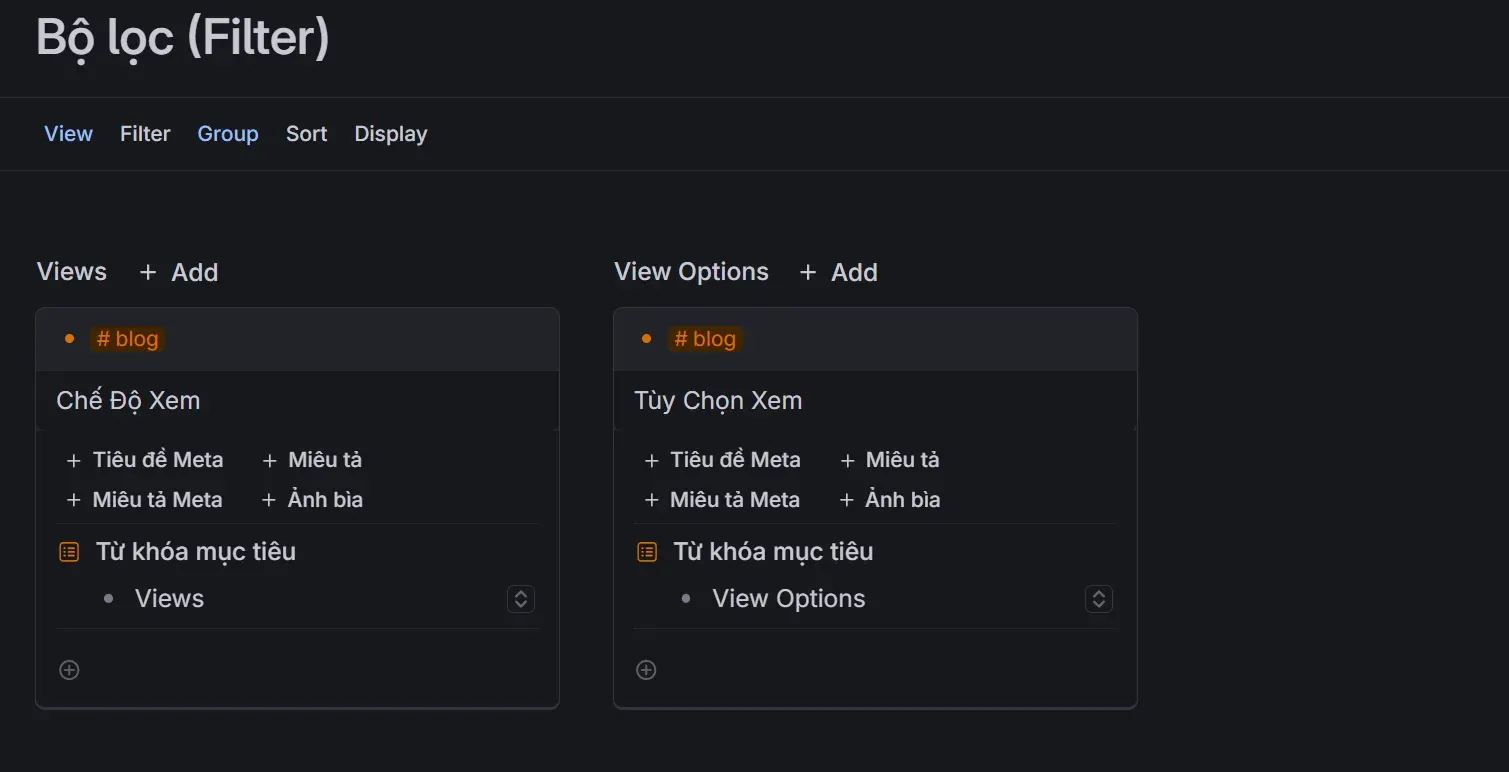The width and height of the screenshot is (1509, 772).
Task: Select the Views keyword entry
Action: [169, 599]
